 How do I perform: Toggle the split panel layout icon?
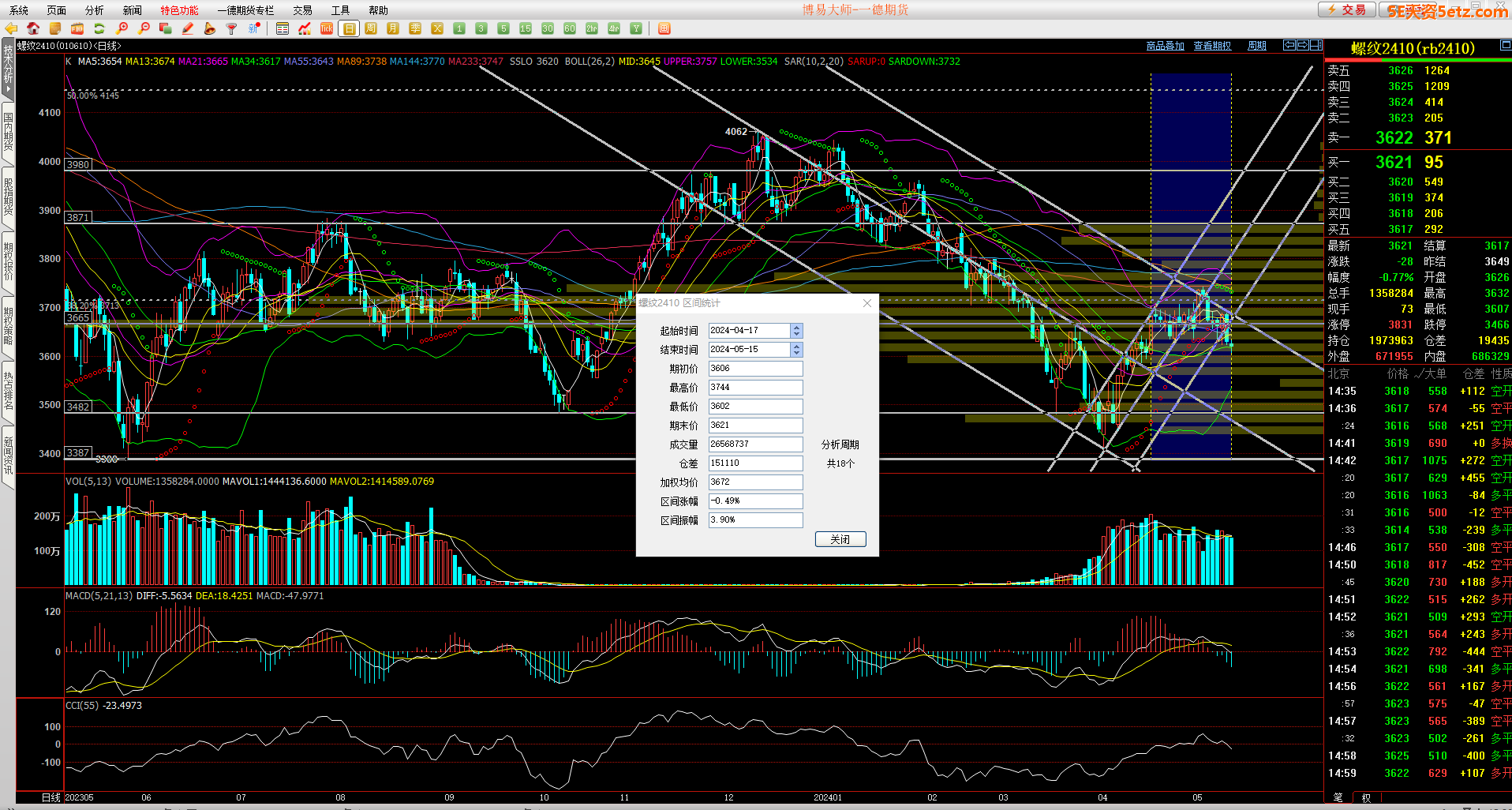[x=1316, y=45]
